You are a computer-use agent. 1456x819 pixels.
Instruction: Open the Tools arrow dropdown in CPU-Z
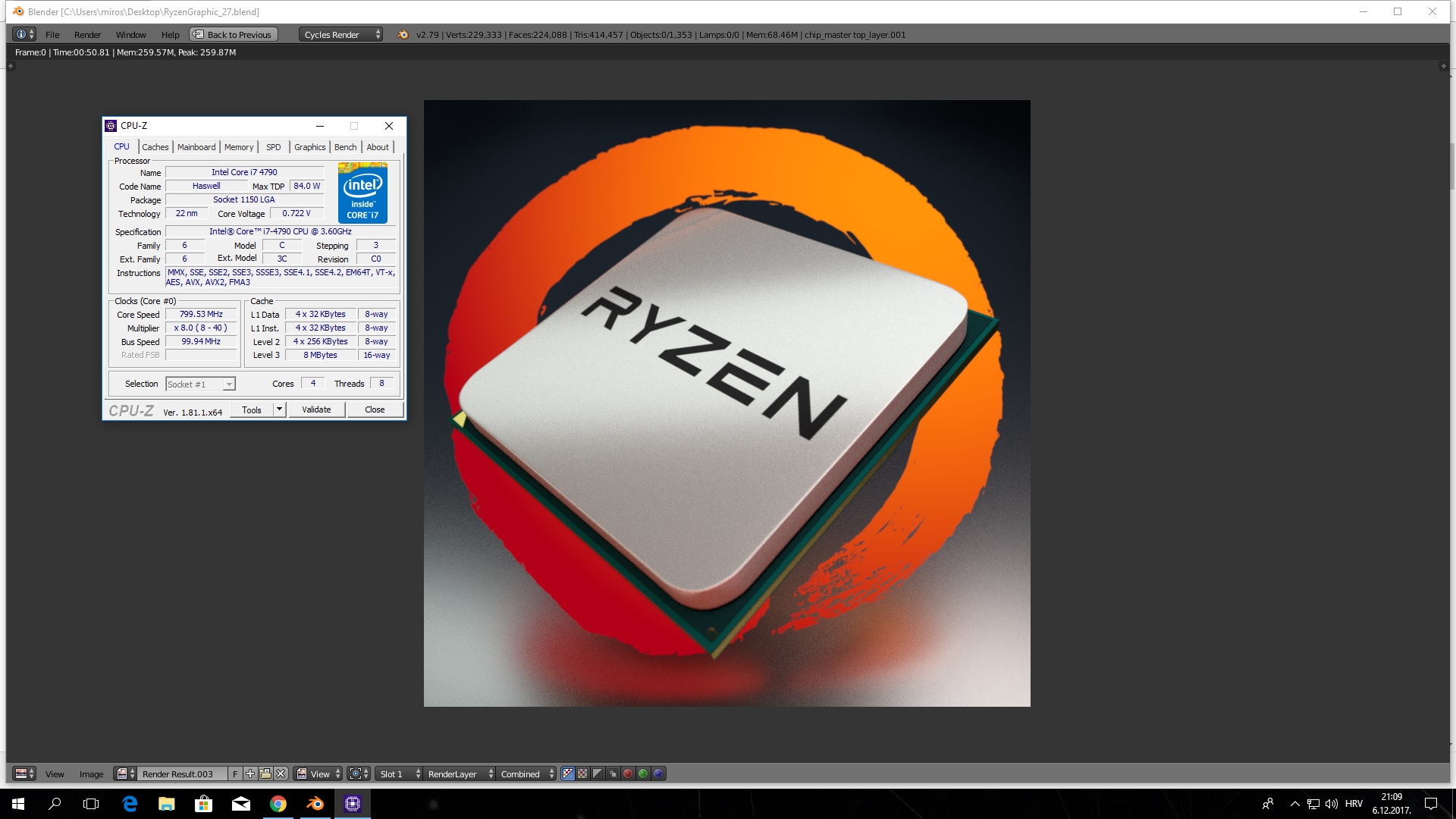click(x=279, y=409)
